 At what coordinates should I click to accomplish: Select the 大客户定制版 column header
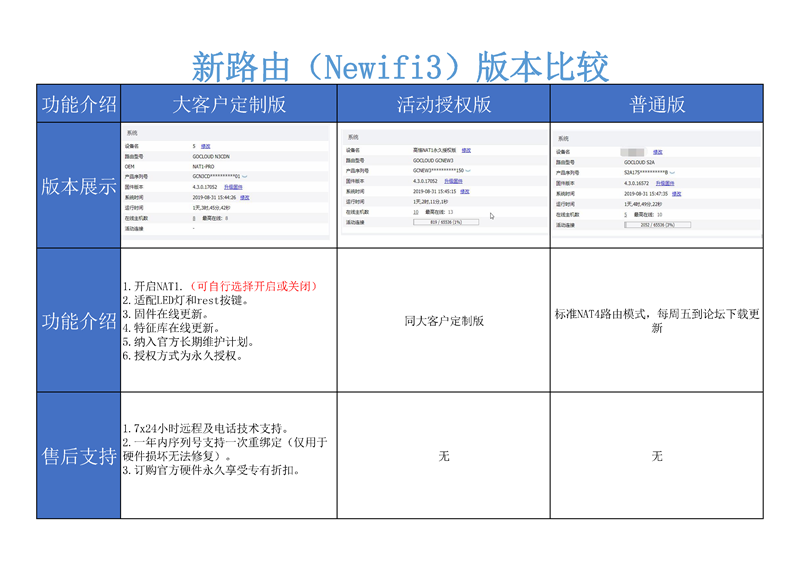click(229, 104)
